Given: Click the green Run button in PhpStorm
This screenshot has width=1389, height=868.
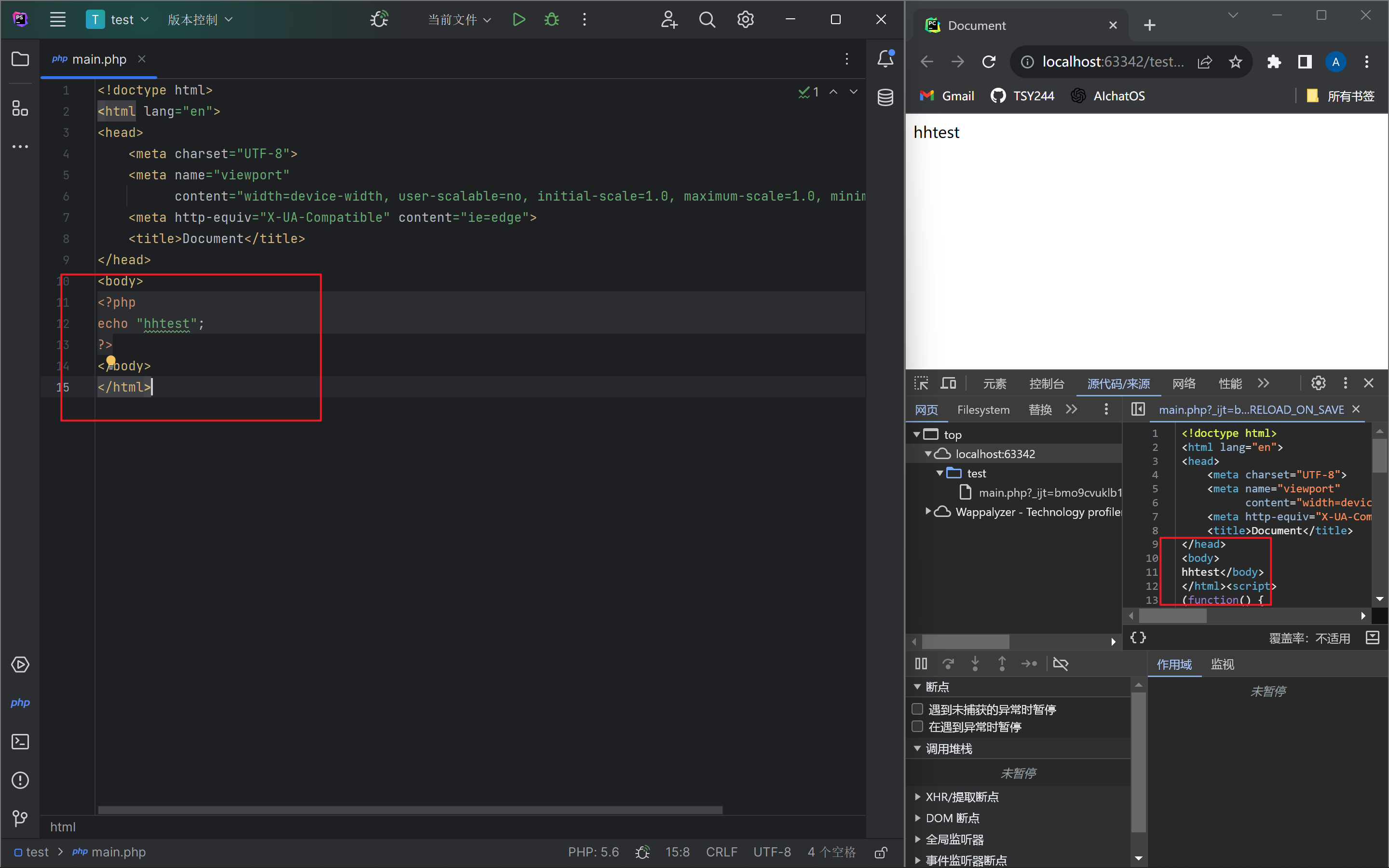Looking at the screenshot, I should [x=518, y=19].
